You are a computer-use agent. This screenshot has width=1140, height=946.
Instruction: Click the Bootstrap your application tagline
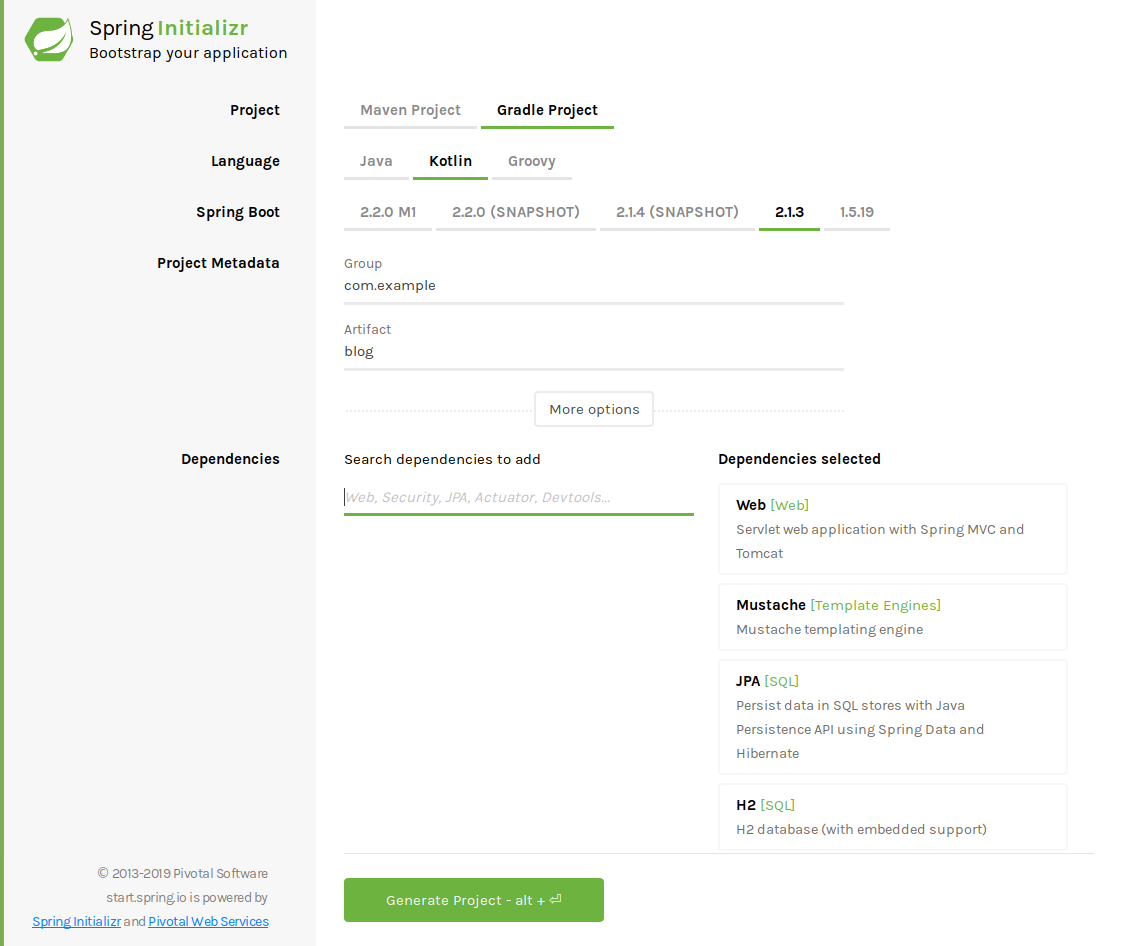[x=188, y=53]
